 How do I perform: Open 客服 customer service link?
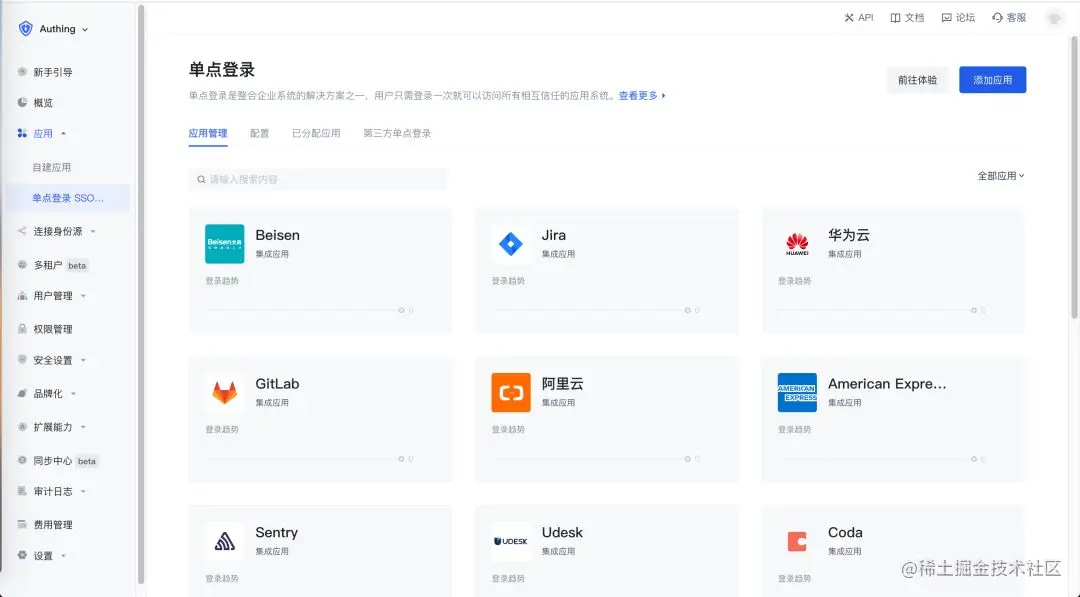[1009, 18]
